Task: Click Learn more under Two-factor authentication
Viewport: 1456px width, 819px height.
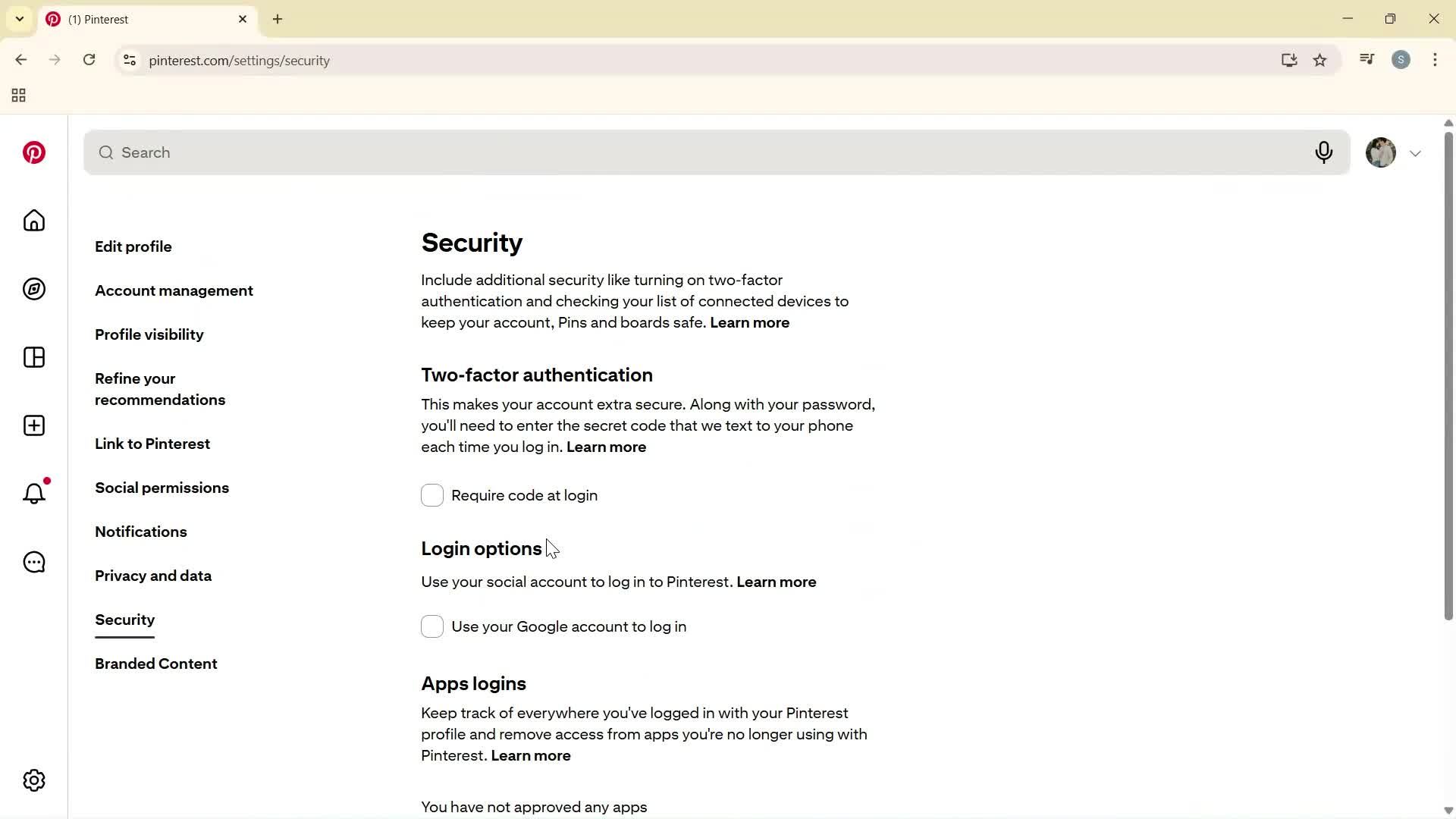Action: pos(606,447)
